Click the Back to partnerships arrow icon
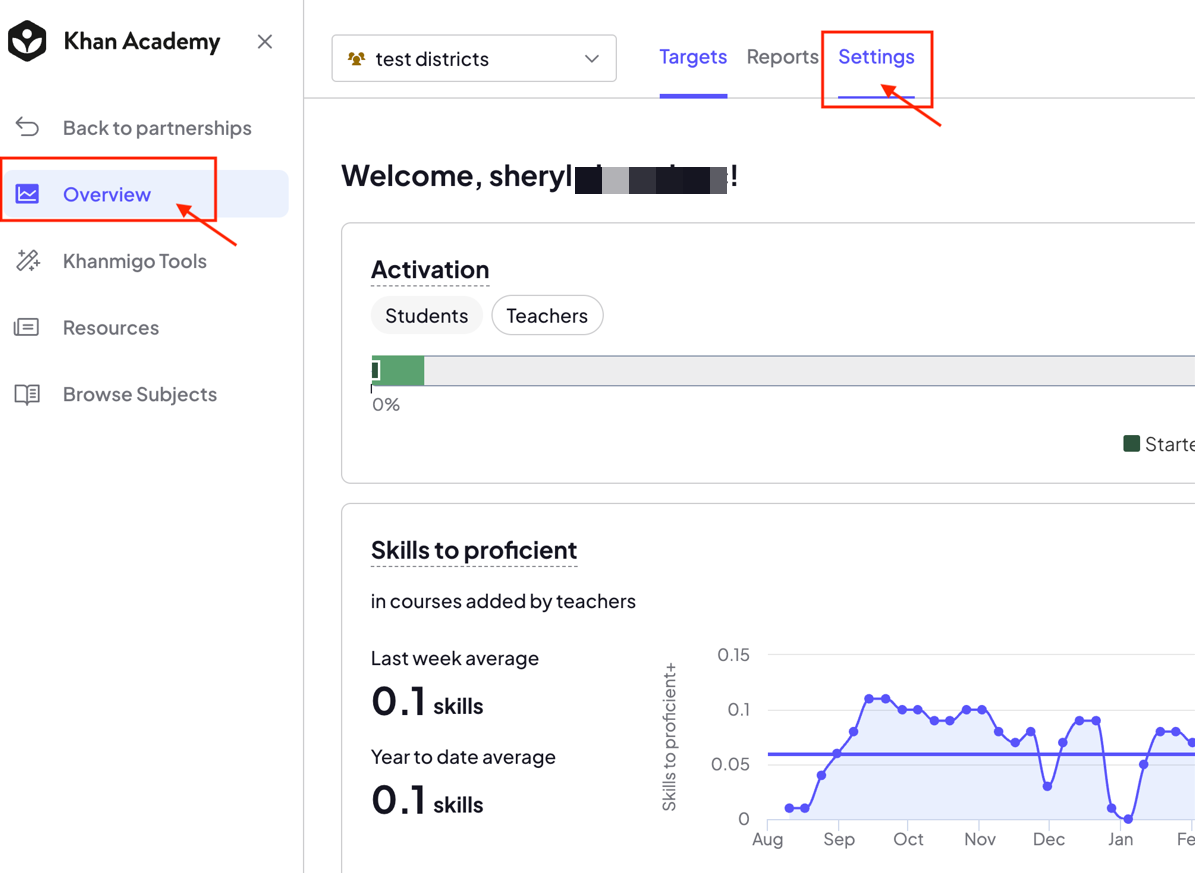Screen dimensions: 1195x873 (x=27, y=127)
